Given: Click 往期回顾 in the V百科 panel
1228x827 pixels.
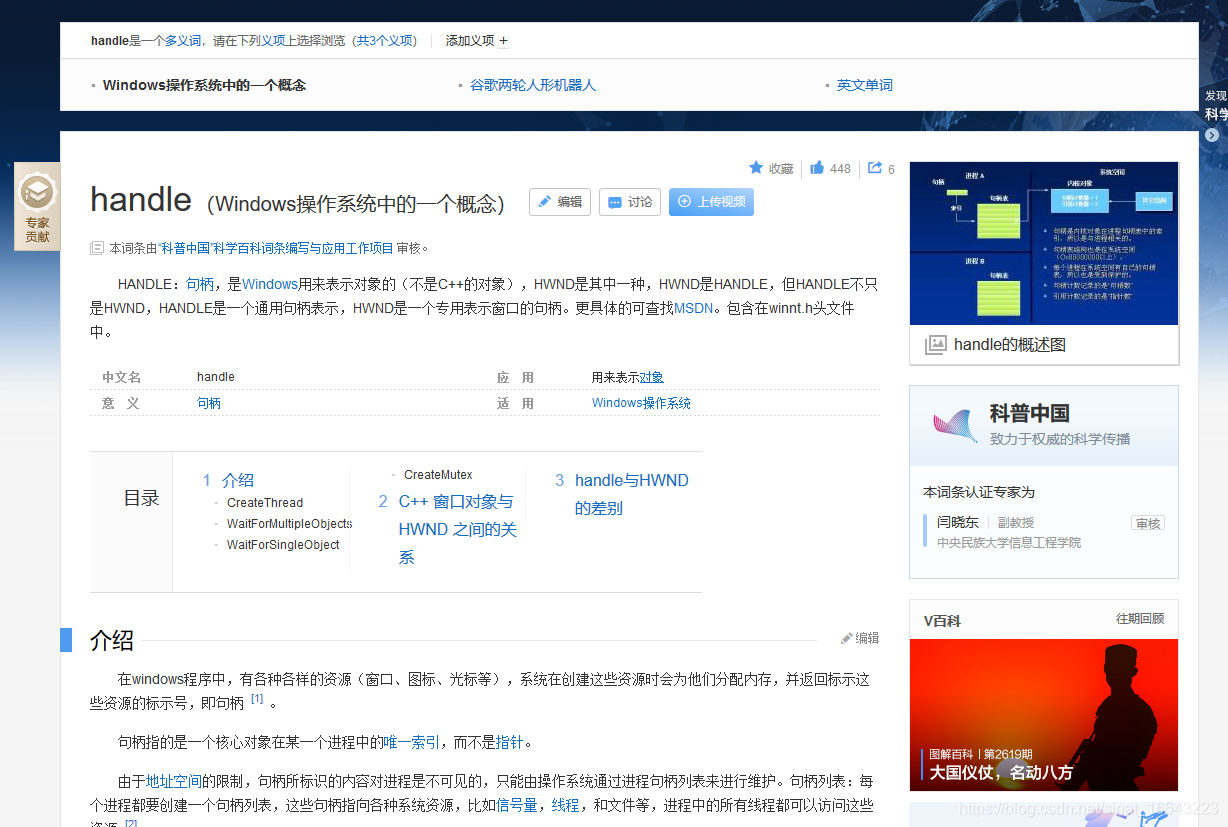Looking at the screenshot, I should click(1143, 620).
